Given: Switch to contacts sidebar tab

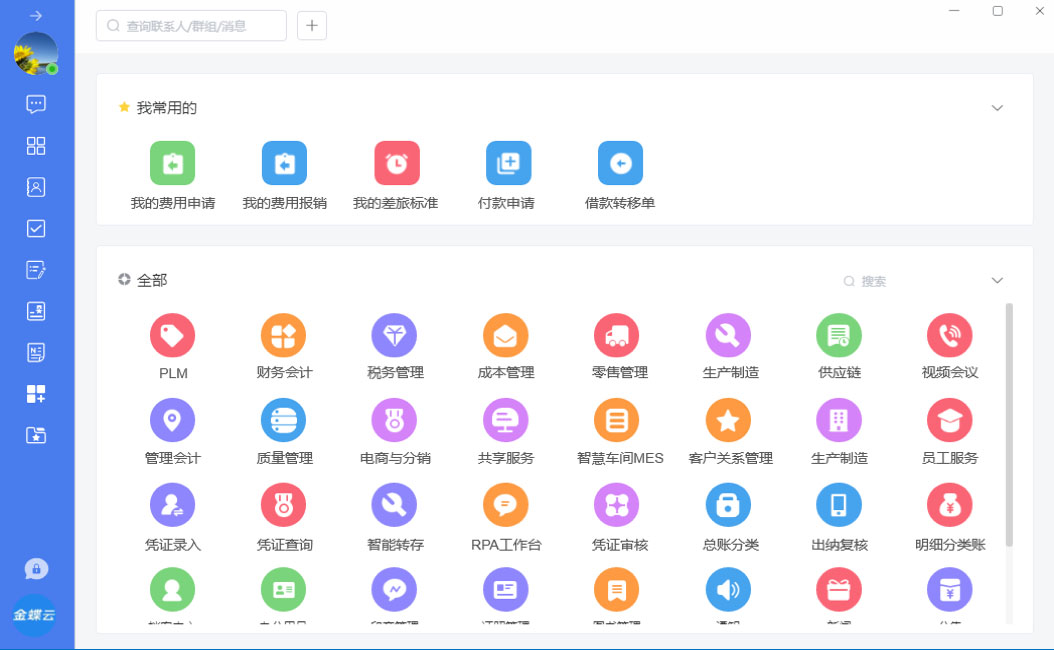Looking at the screenshot, I should click(x=36, y=187).
